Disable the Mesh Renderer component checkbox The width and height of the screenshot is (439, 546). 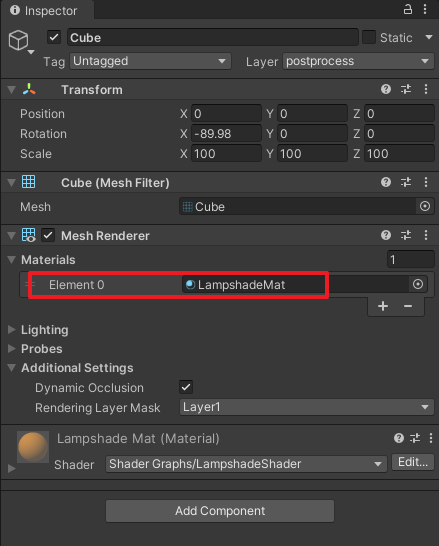tap(48, 235)
